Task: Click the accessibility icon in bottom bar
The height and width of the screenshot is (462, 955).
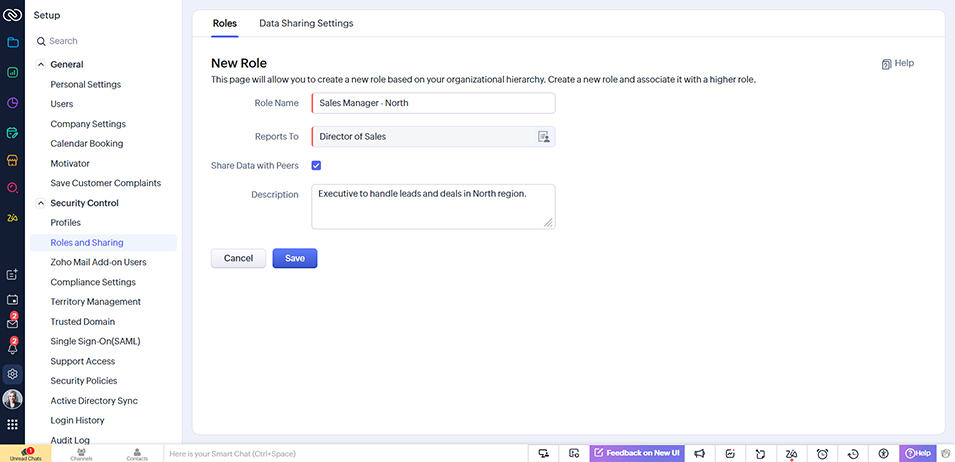Action: (884, 453)
